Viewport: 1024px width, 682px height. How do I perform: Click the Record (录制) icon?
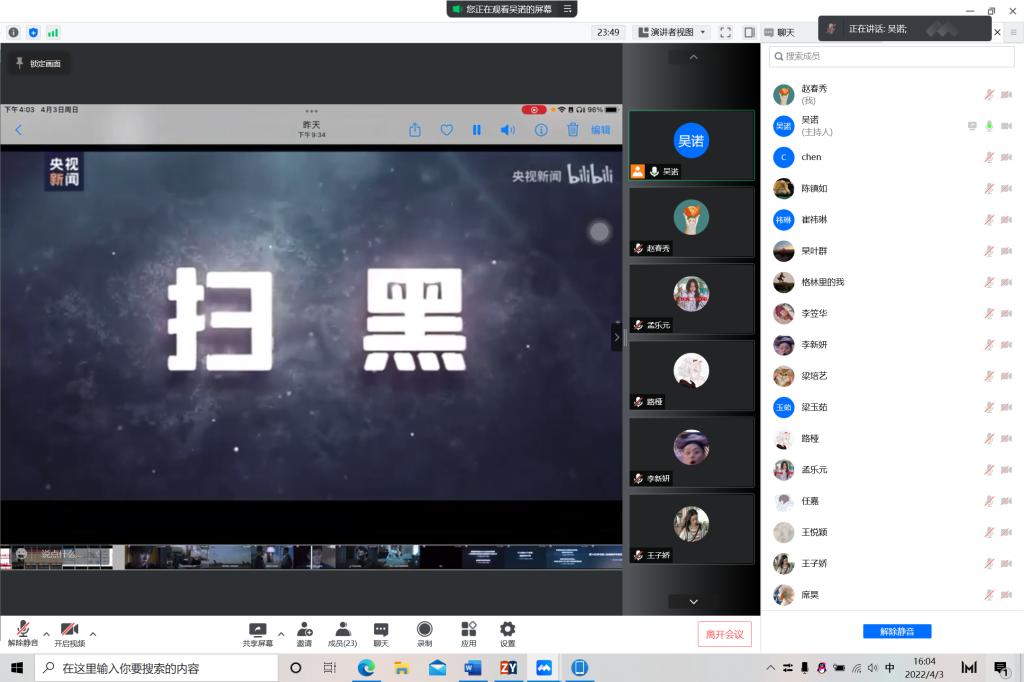coord(424,629)
